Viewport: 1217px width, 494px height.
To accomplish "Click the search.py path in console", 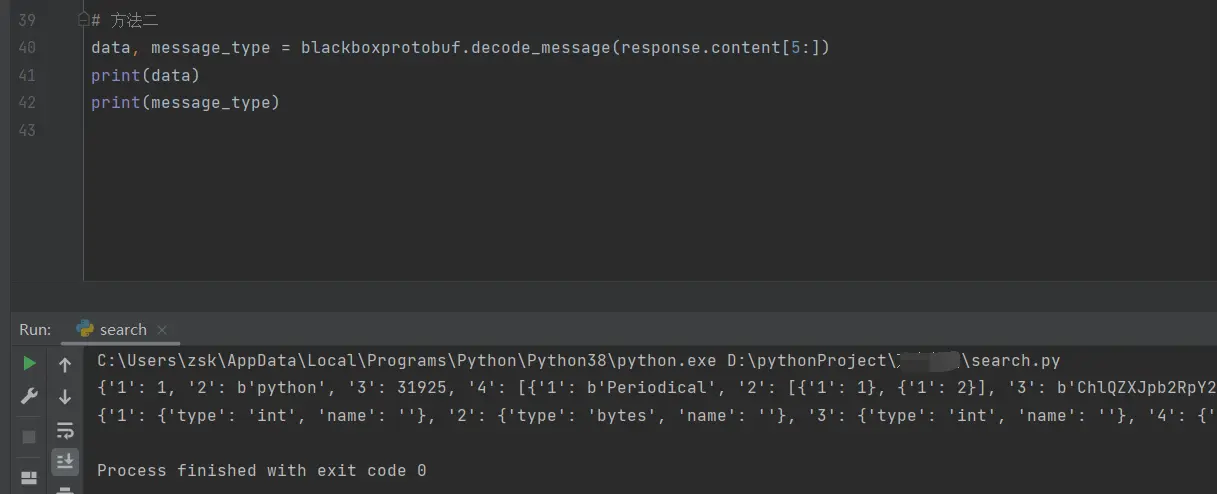I will coord(1015,360).
